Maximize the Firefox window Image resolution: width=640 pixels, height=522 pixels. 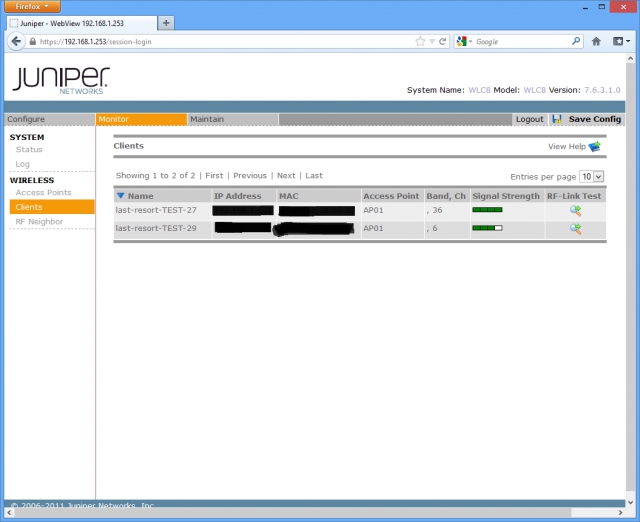(602, 7)
